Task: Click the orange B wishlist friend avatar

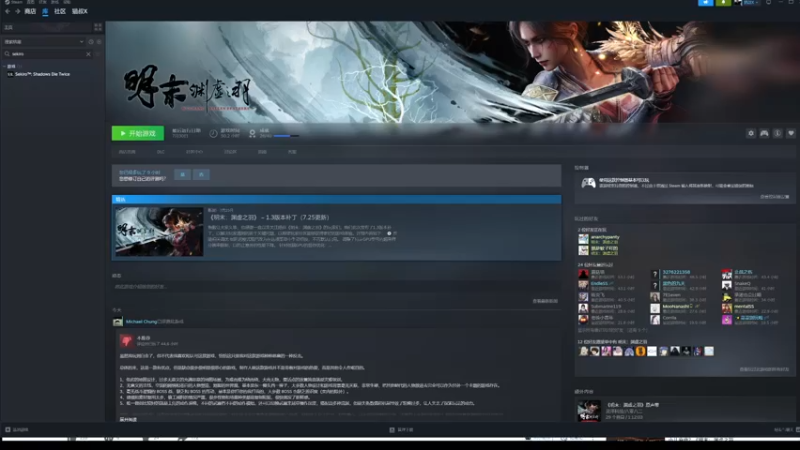Action: (640, 351)
